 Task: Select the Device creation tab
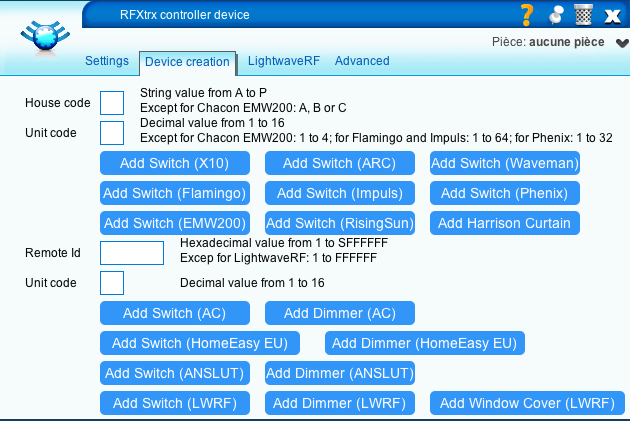pyautogui.click(x=187, y=62)
